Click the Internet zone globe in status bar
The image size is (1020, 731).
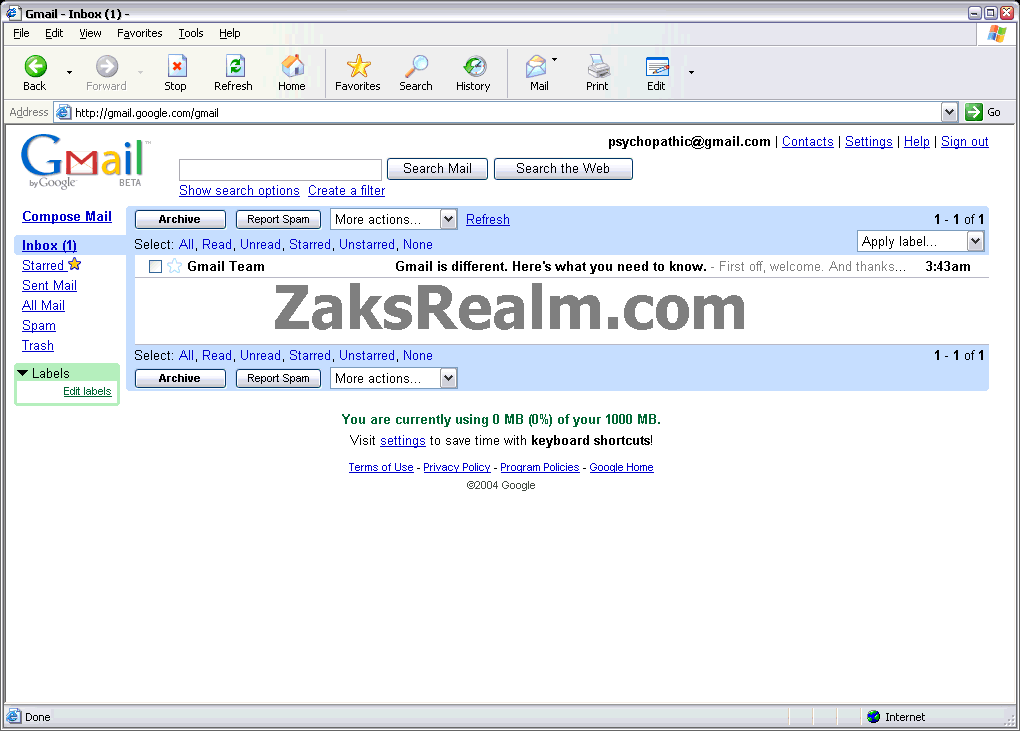[874, 717]
